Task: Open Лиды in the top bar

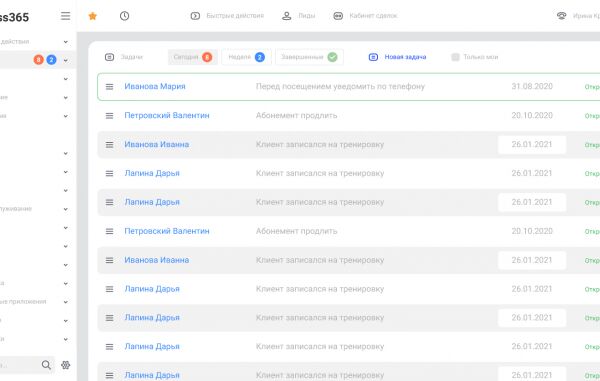Action: tap(298, 16)
